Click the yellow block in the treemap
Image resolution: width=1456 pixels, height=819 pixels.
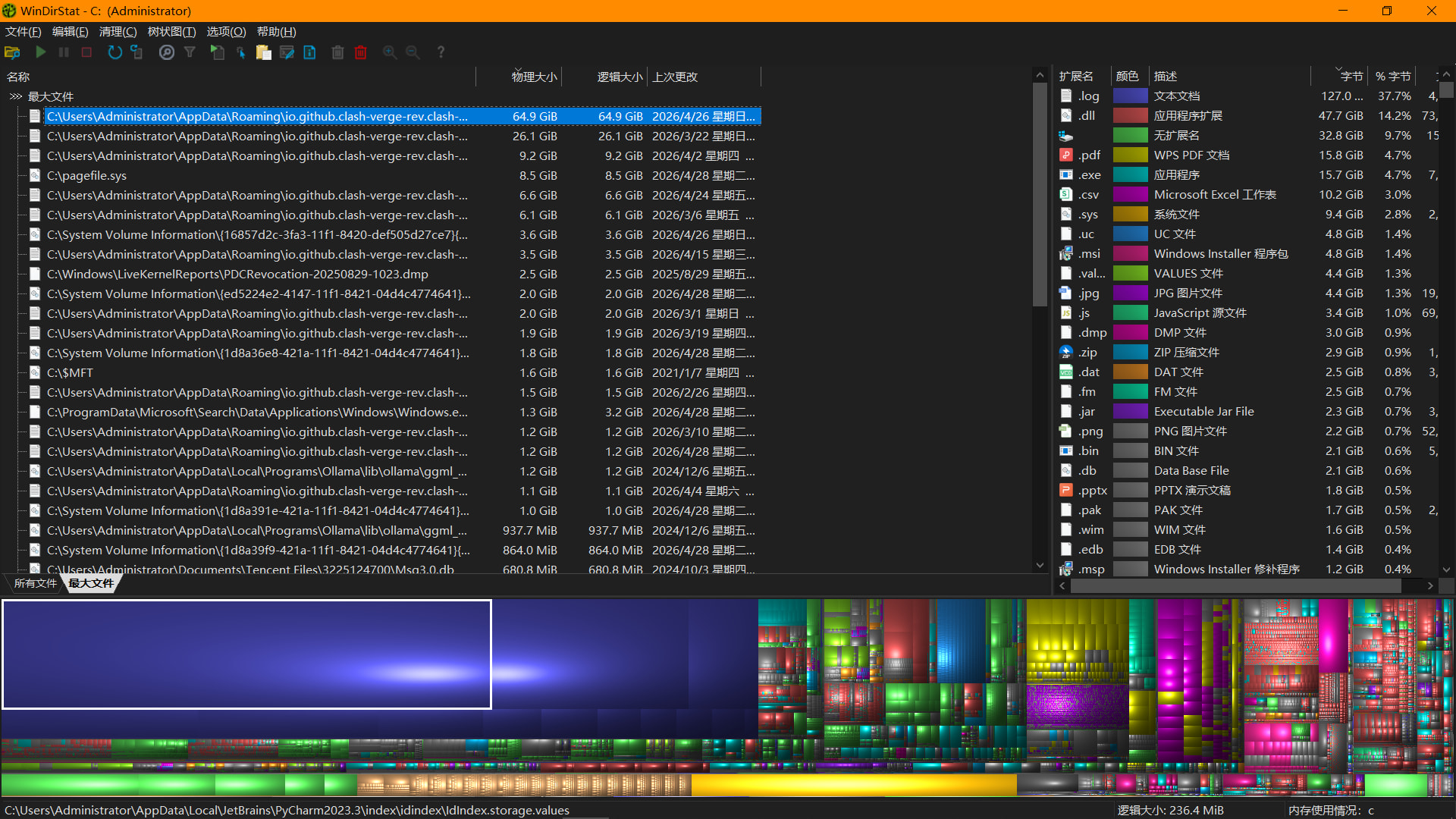click(854, 784)
